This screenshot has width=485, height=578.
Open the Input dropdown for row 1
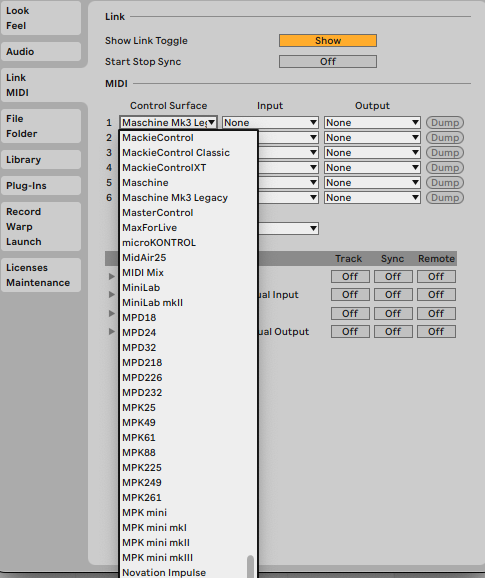(270, 122)
